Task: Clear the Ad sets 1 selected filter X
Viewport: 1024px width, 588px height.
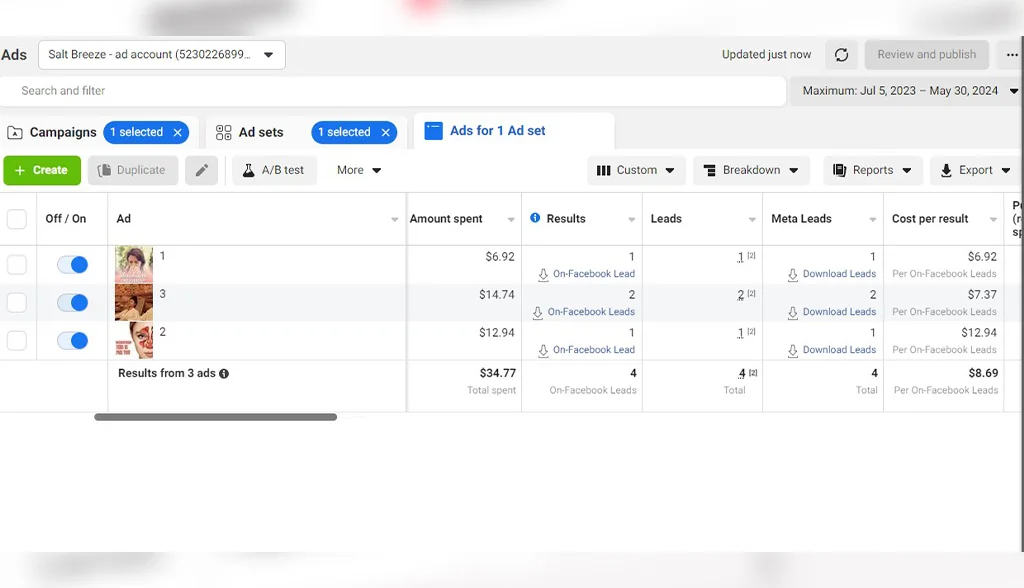Action: pos(386,132)
